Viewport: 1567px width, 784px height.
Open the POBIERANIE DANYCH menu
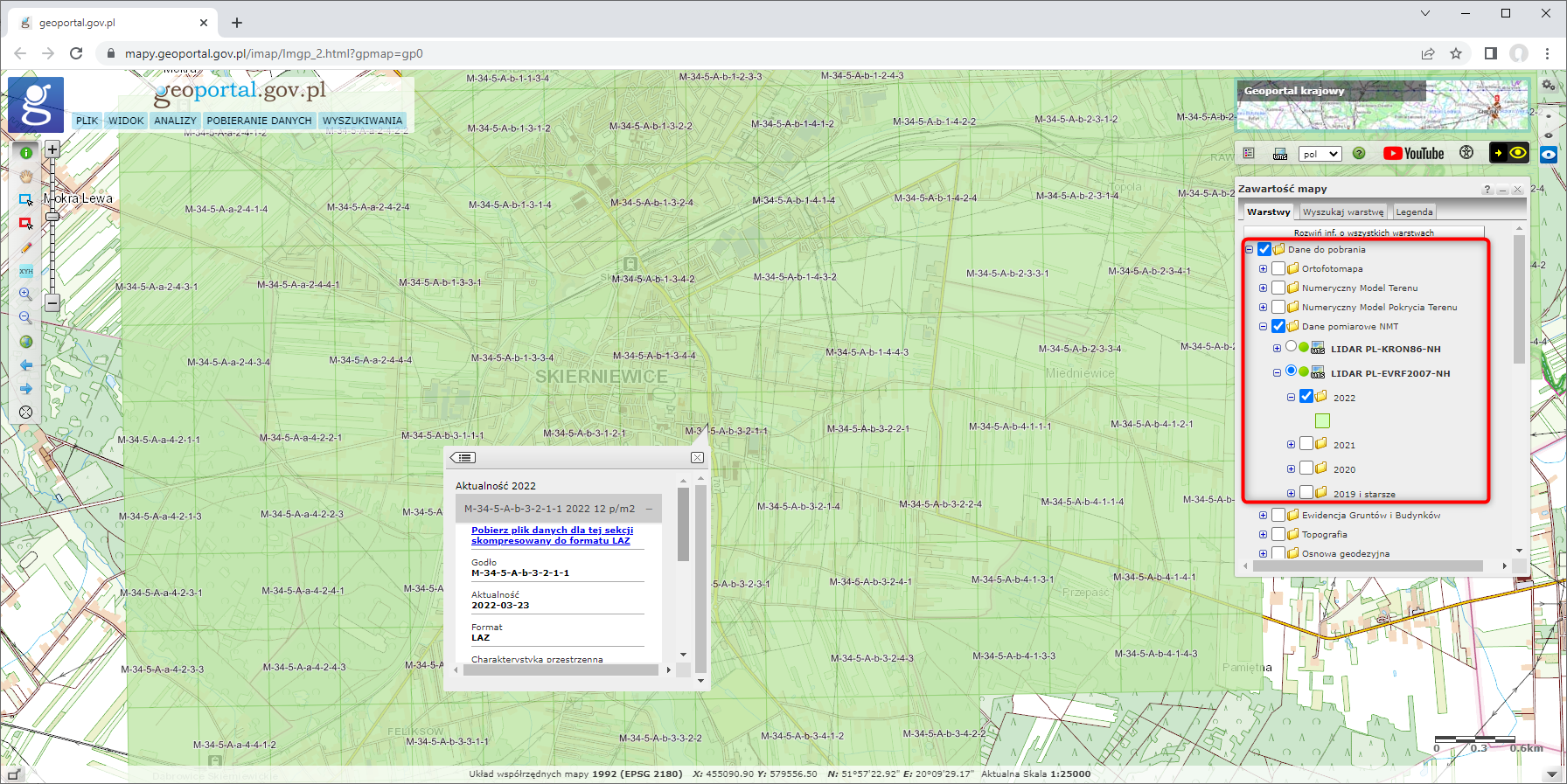259,121
